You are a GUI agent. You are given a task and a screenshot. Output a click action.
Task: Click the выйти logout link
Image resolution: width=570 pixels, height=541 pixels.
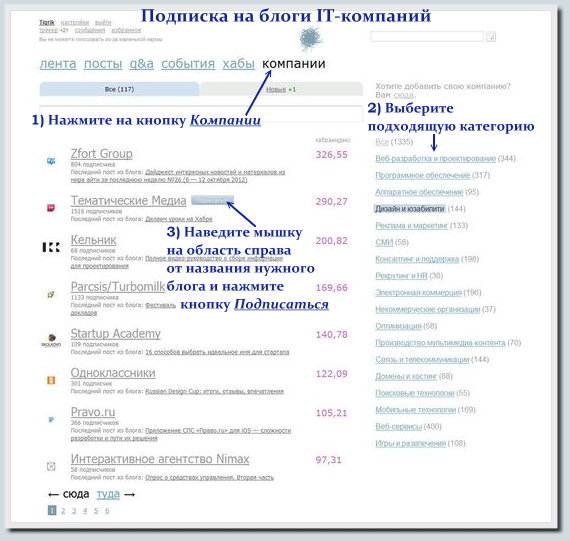click(x=103, y=23)
